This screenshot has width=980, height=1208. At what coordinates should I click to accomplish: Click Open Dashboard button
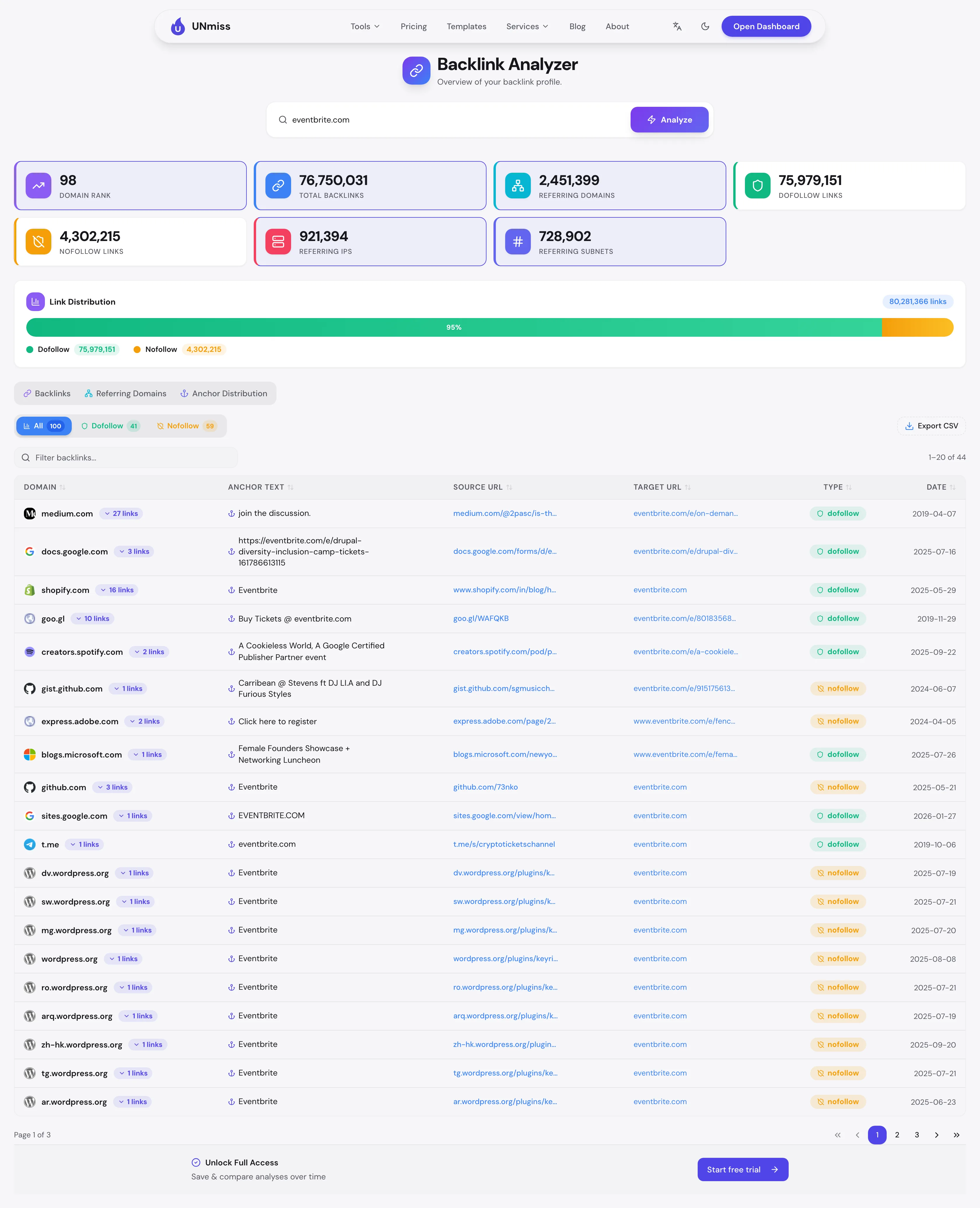point(766,27)
